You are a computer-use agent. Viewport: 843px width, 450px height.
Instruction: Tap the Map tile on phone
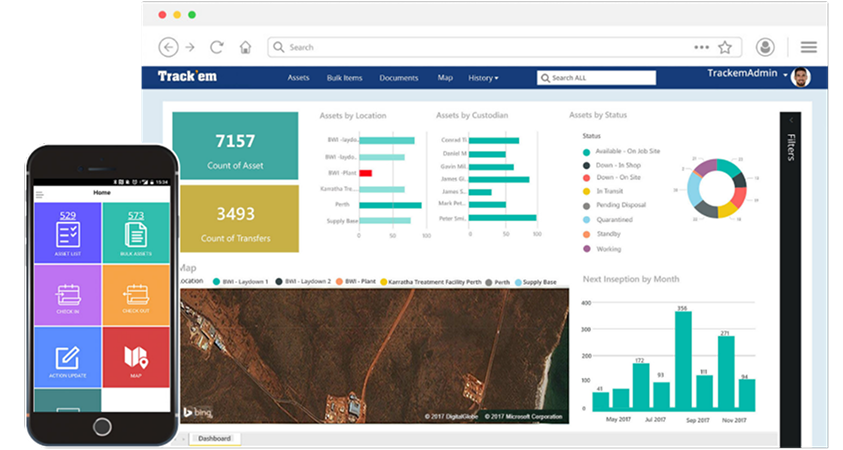pyautogui.click(x=136, y=358)
